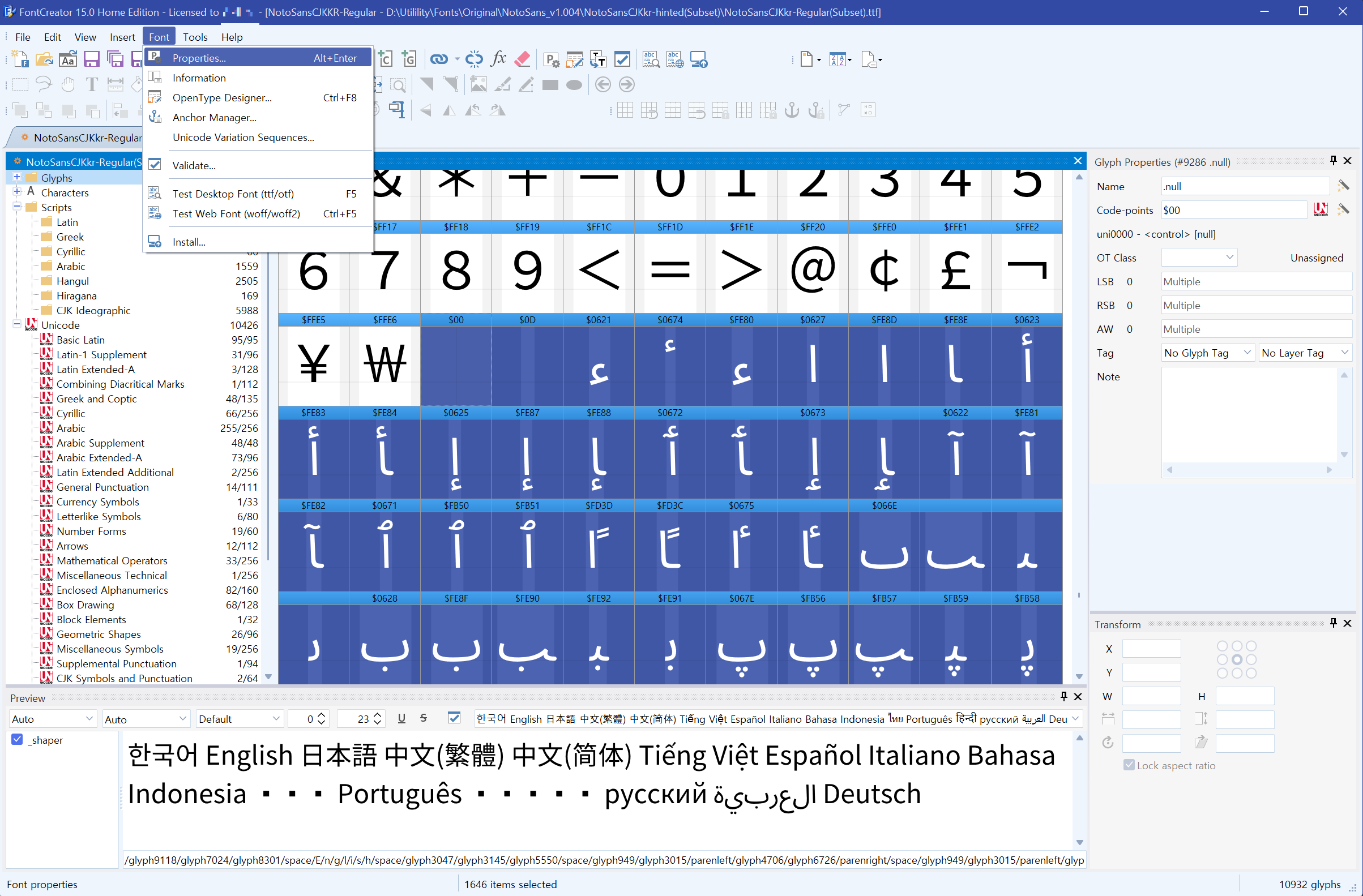The image size is (1363, 896).
Task: Toggle the checkbox beside preview text field
Action: [454, 718]
